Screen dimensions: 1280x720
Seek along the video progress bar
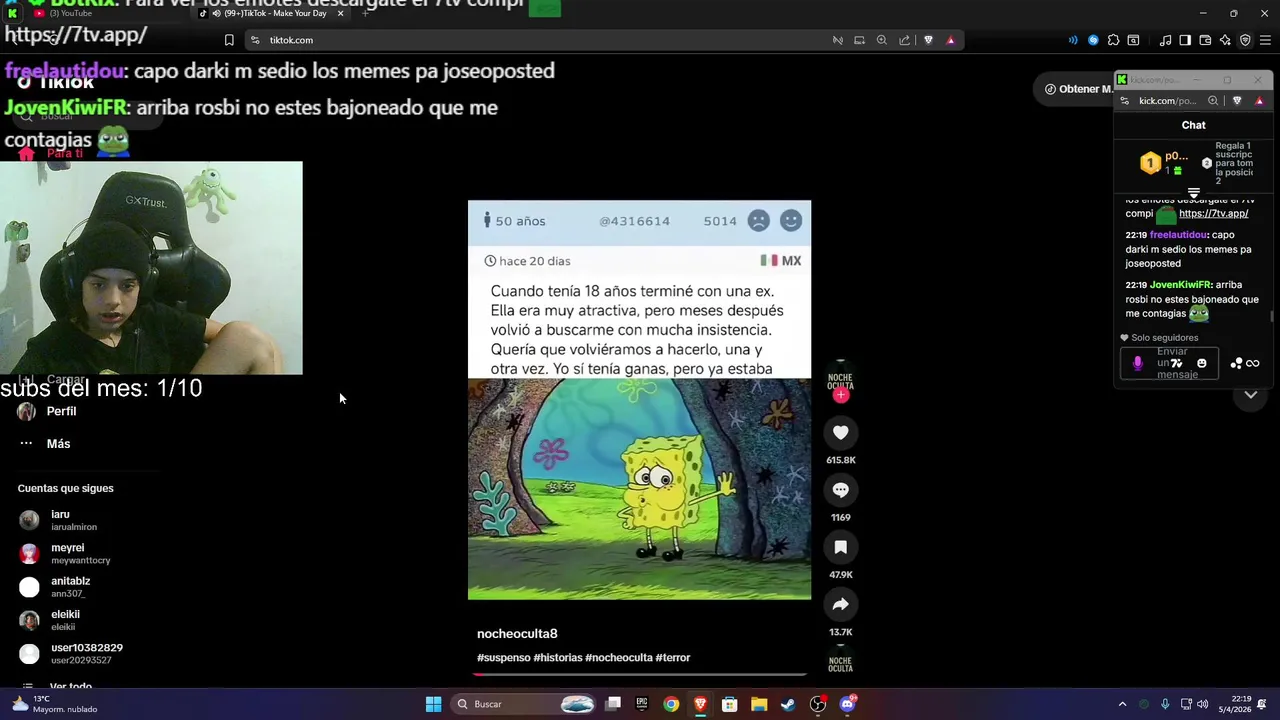tap(640, 674)
